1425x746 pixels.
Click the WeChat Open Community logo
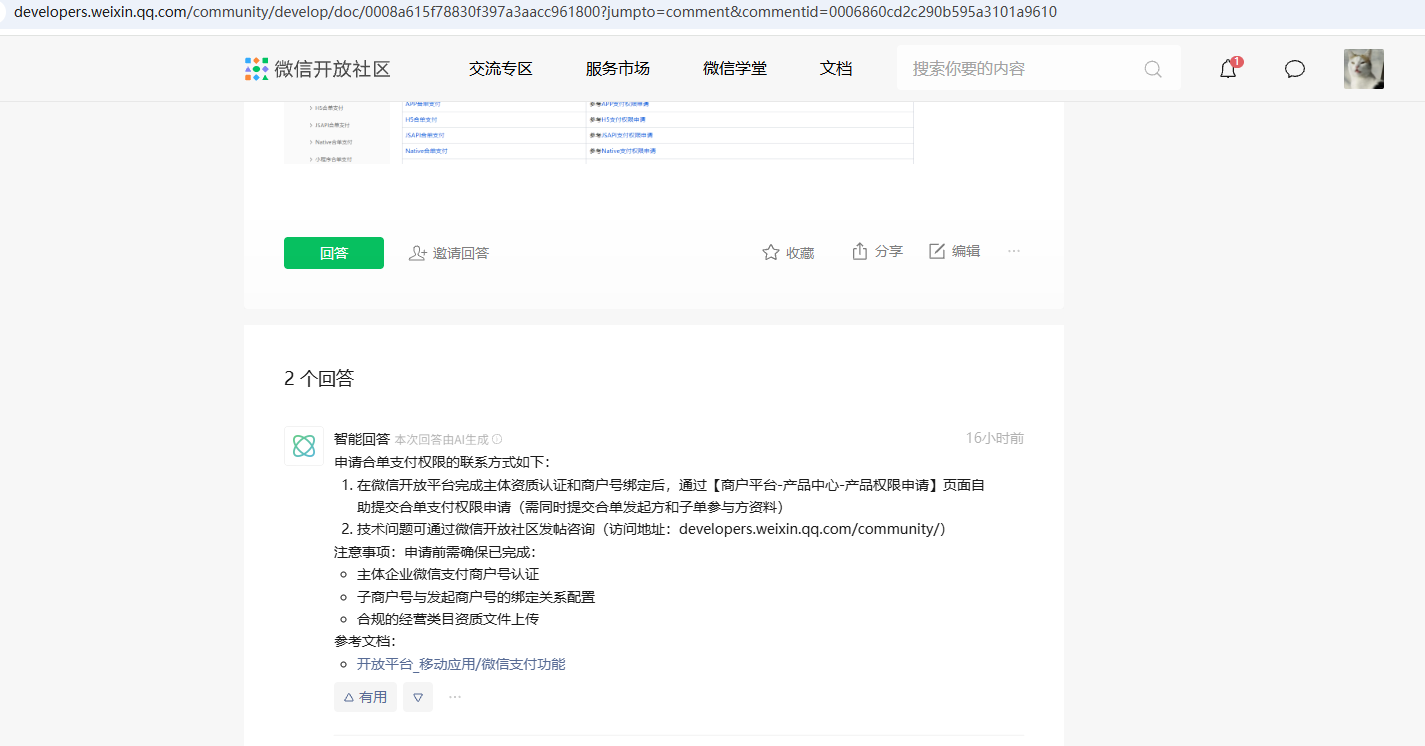(x=318, y=69)
